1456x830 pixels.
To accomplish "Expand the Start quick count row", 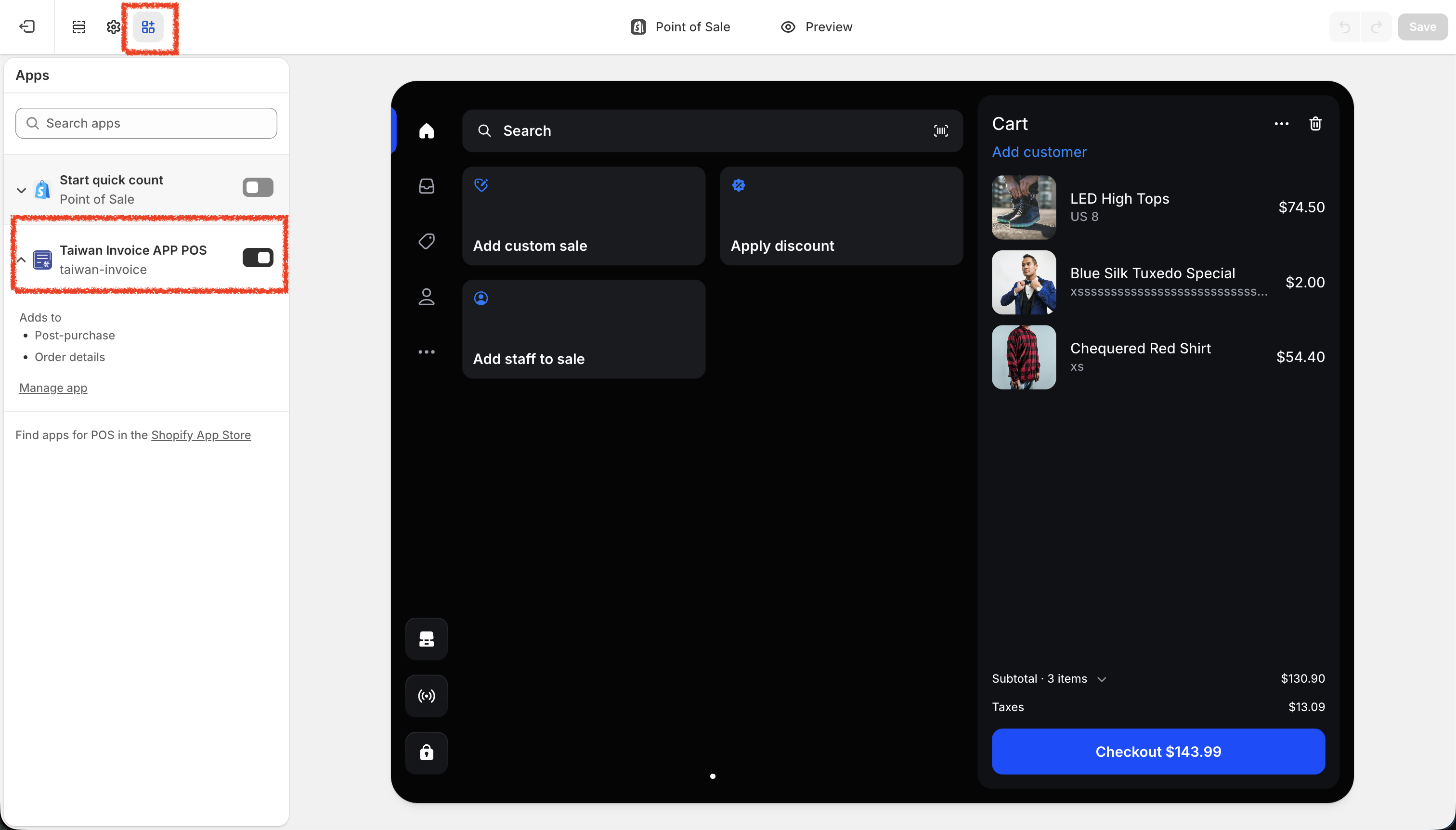I will point(21,190).
